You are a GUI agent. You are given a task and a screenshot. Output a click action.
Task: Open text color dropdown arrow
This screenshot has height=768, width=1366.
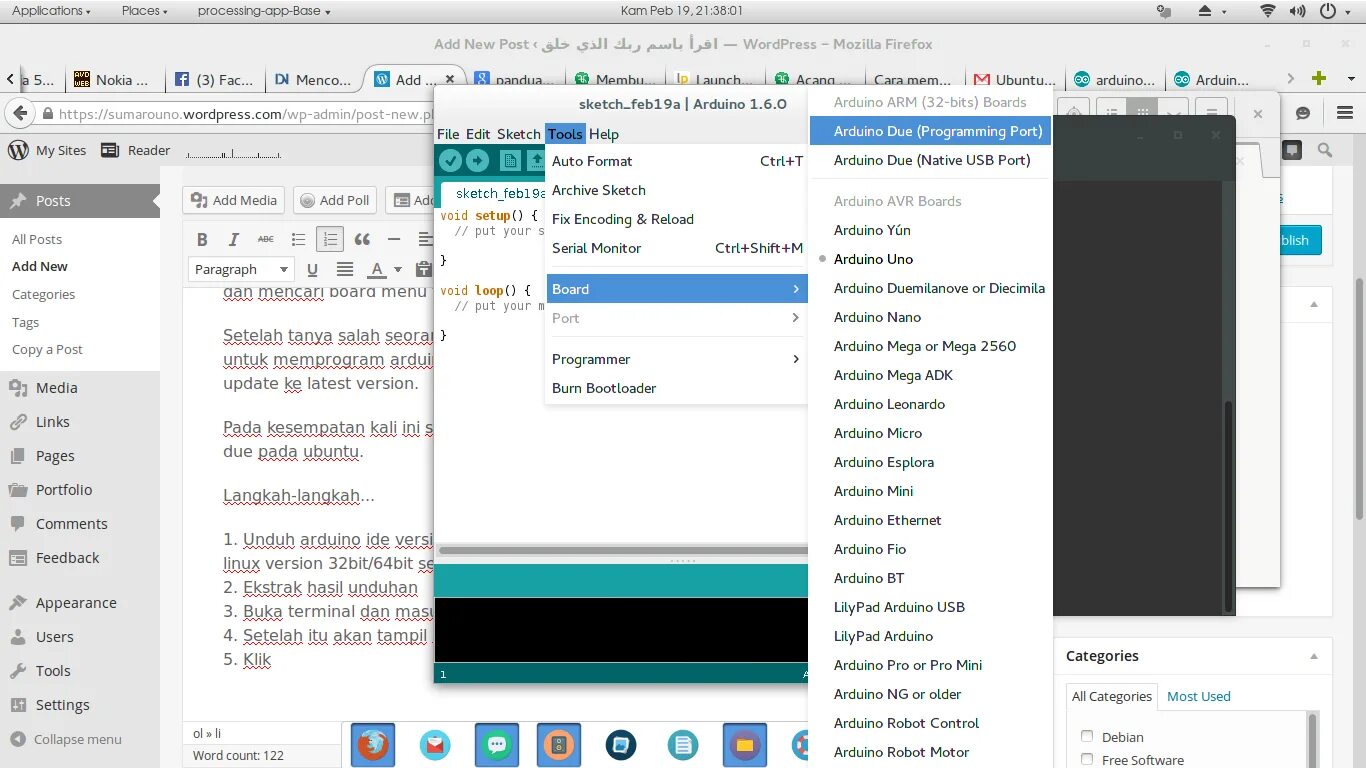398,269
